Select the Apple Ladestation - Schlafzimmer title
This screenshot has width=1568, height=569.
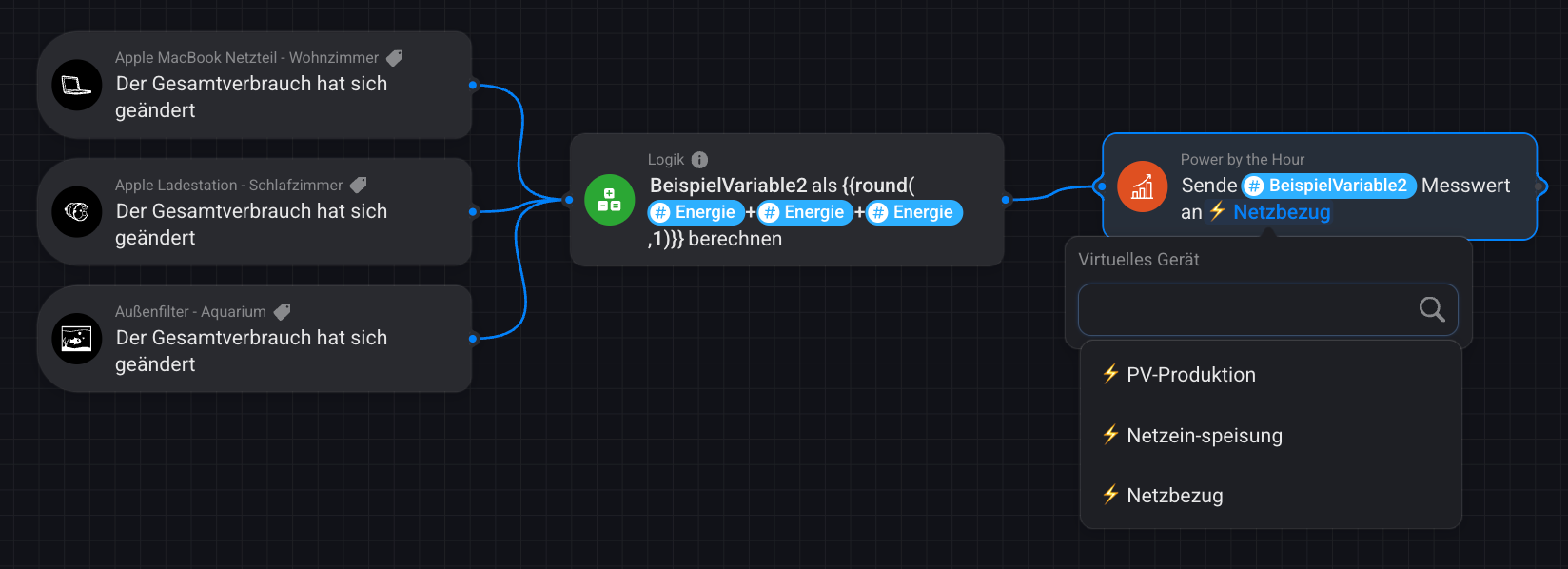(228, 185)
